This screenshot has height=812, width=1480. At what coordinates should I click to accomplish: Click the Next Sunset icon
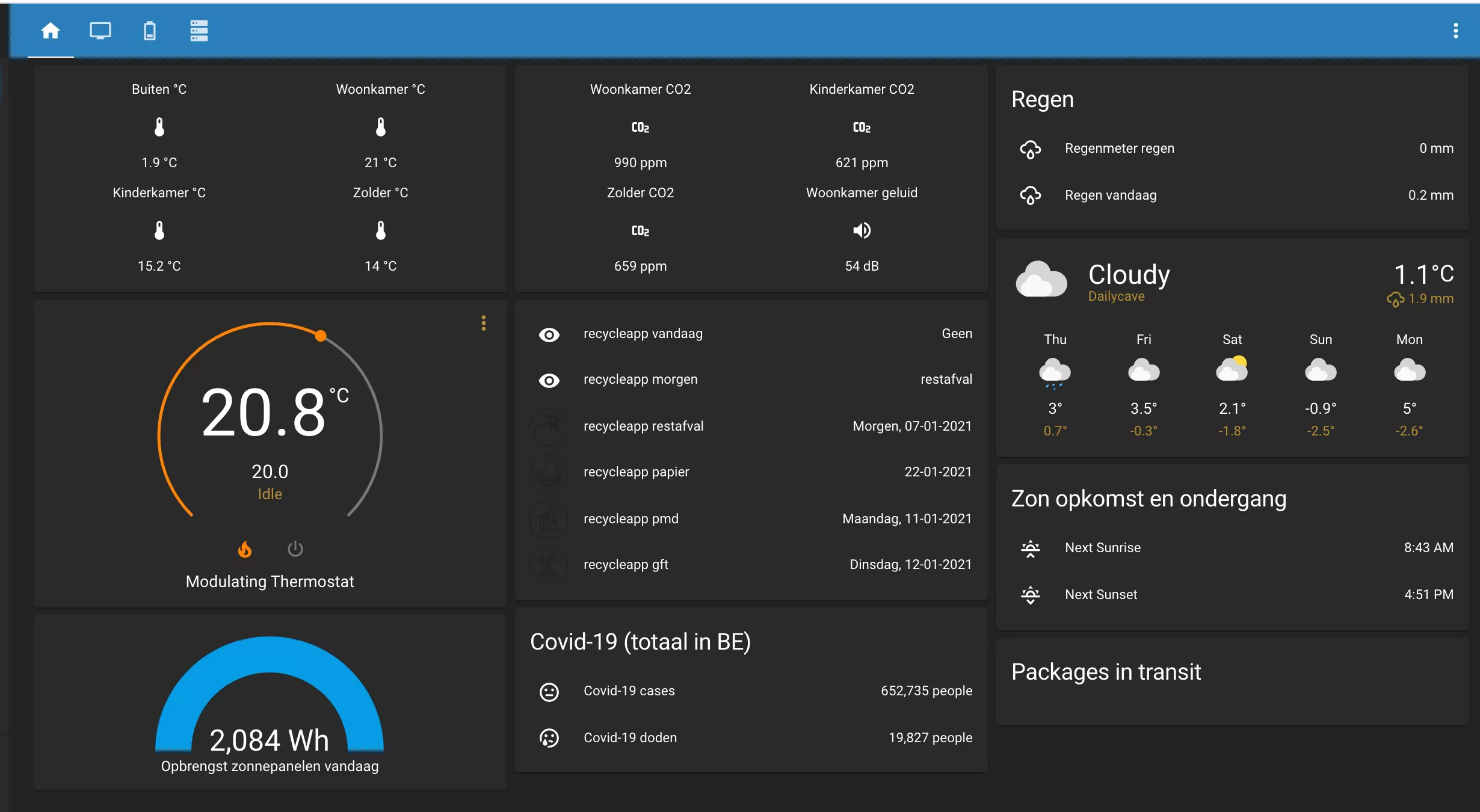(x=1030, y=595)
